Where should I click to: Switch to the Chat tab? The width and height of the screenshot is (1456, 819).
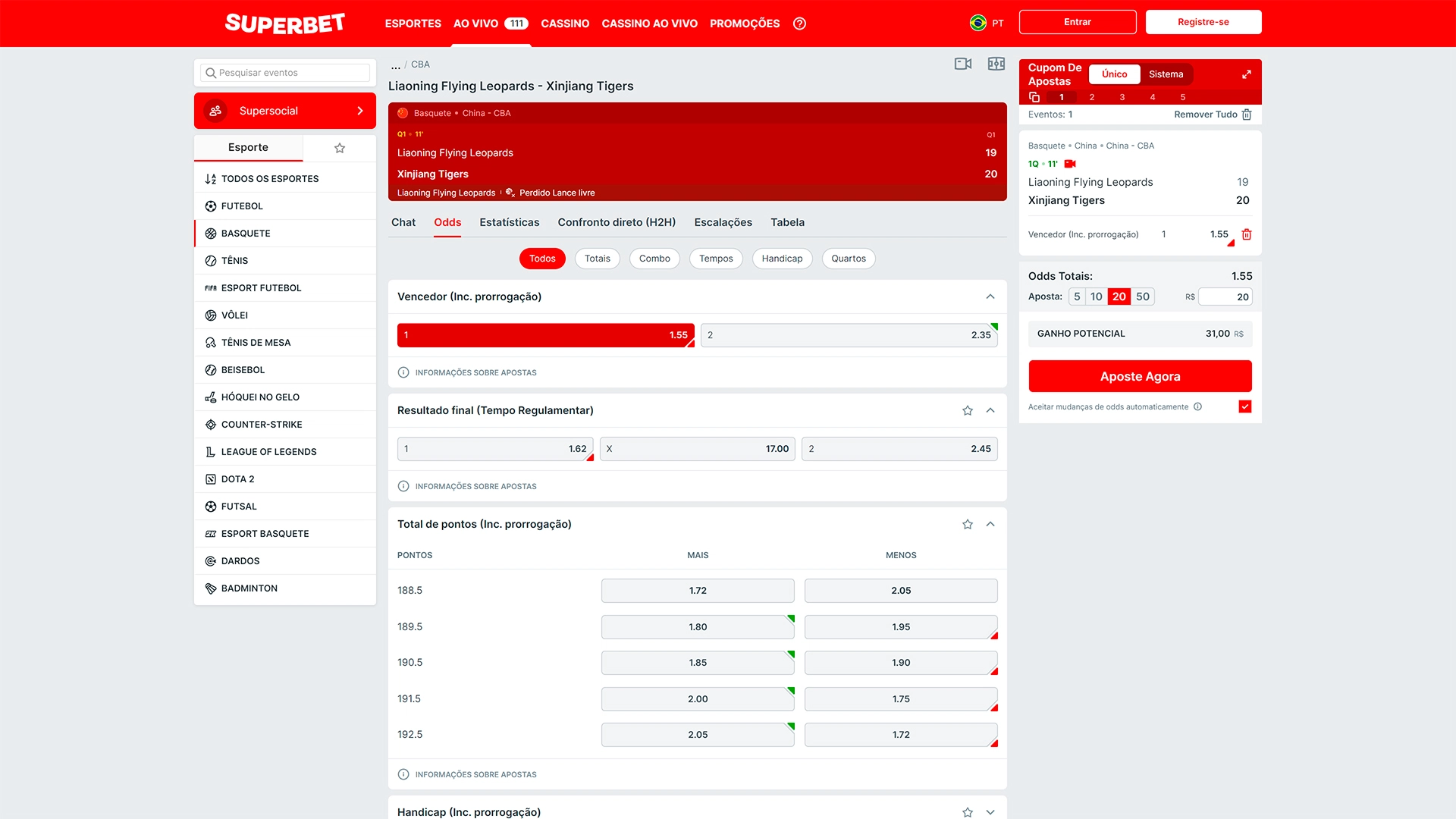[x=403, y=222]
